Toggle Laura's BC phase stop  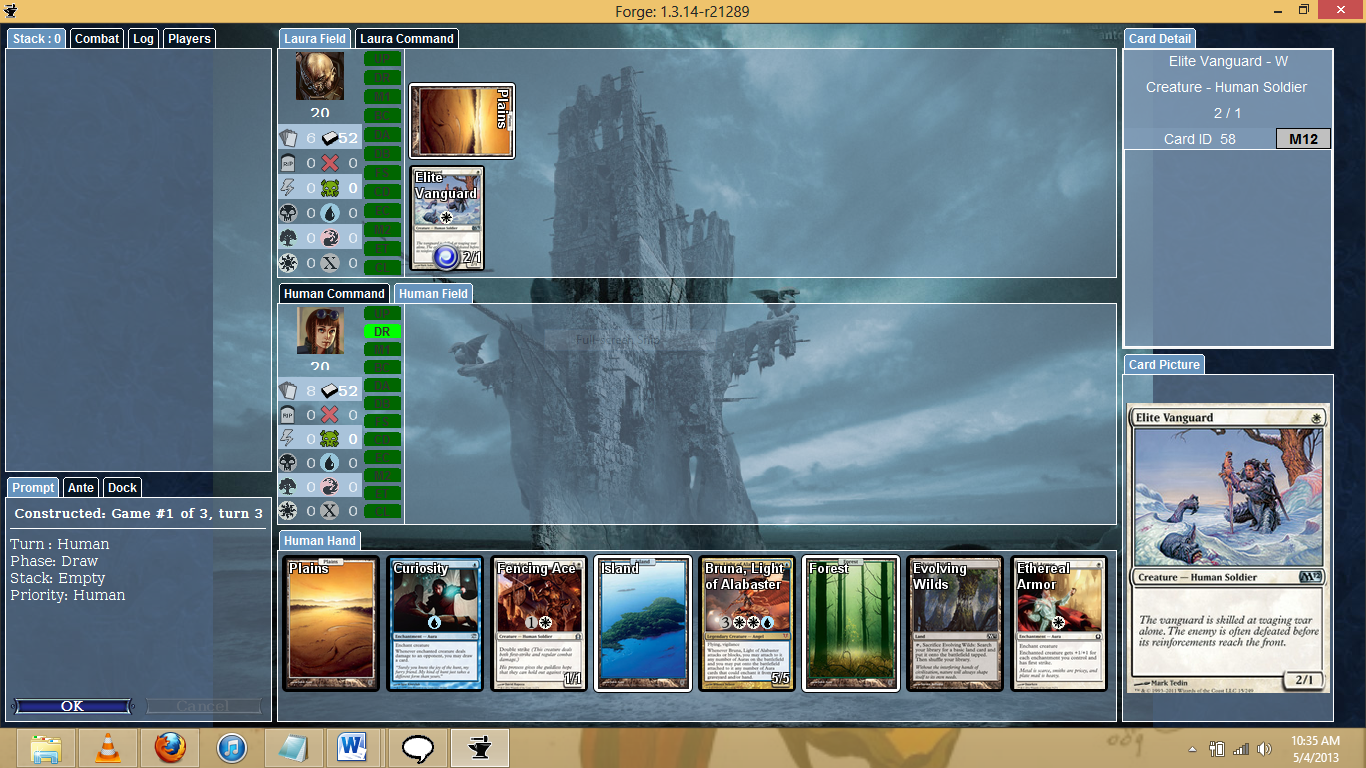click(382, 115)
